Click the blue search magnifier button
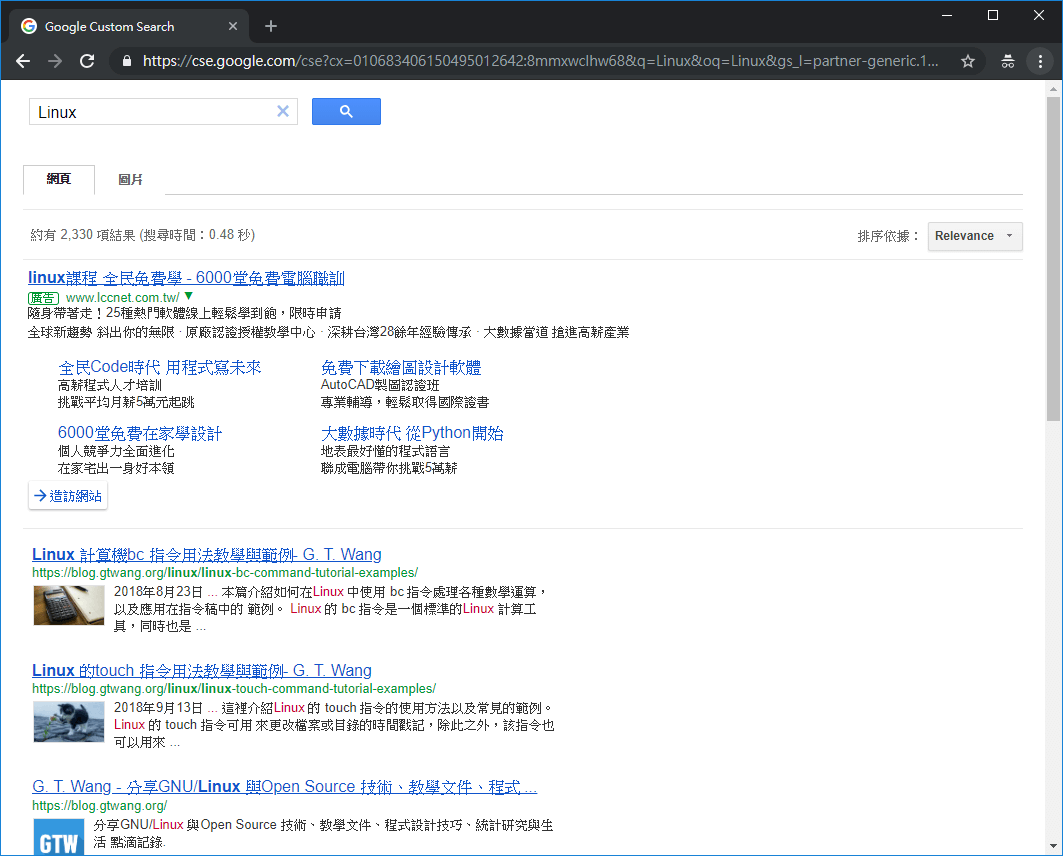Viewport: 1063px width, 856px height. click(x=346, y=111)
